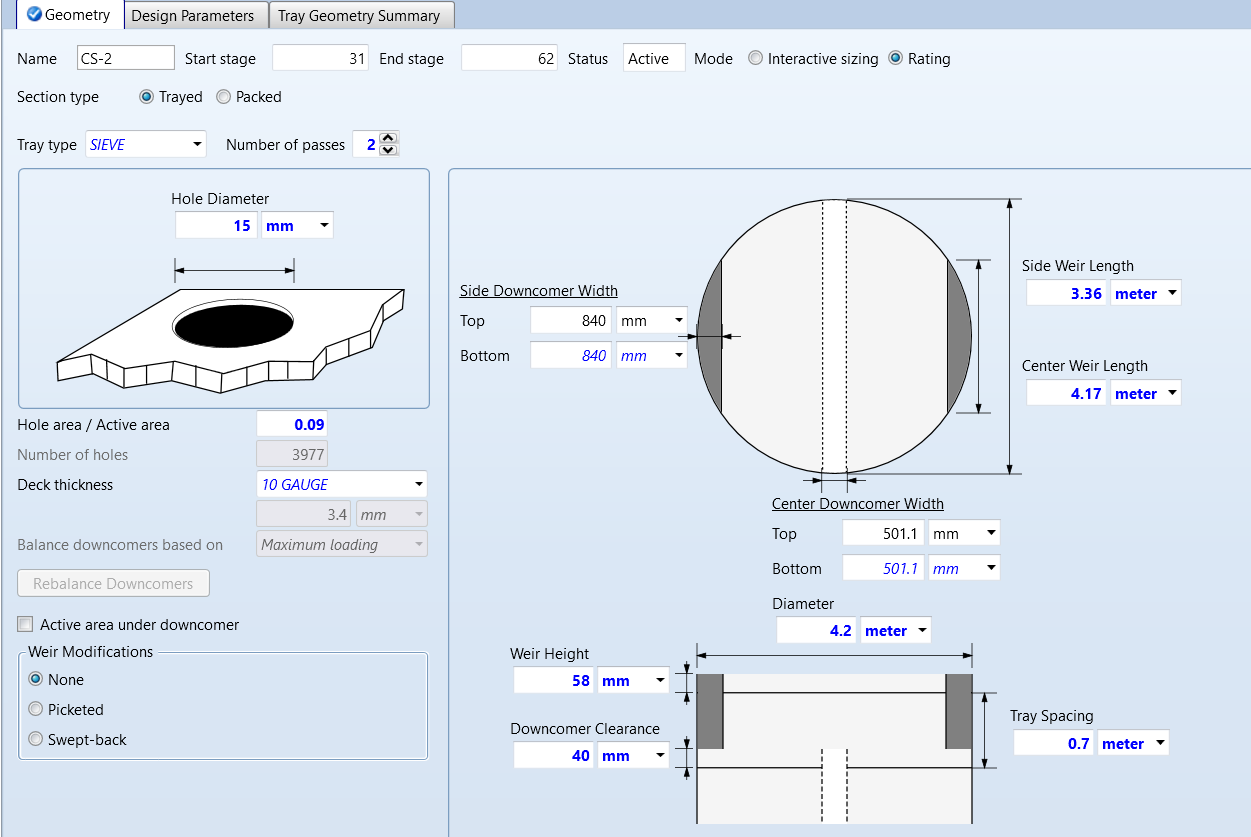Click the Rebalance Downcomers button
The height and width of the screenshot is (837, 1251).
[x=113, y=584]
